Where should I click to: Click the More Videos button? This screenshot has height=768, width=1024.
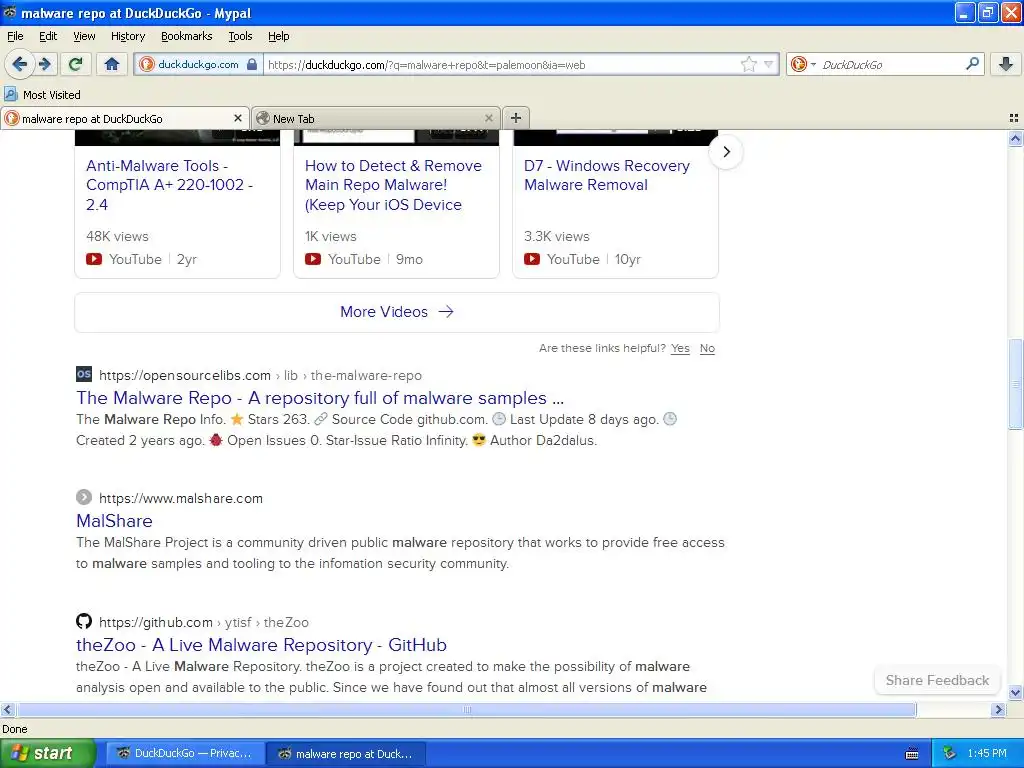[x=397, y=312]
